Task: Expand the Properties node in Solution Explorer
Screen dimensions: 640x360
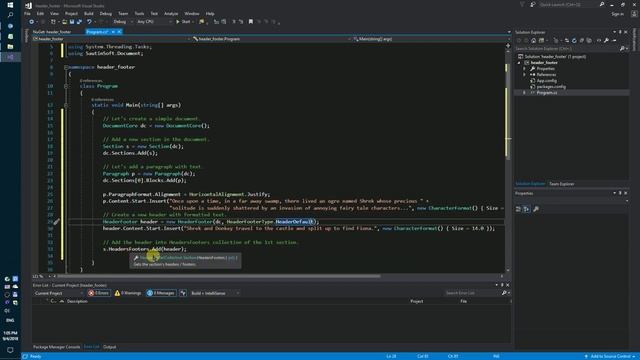Action: pyautogui.click(x=524, y=69)
